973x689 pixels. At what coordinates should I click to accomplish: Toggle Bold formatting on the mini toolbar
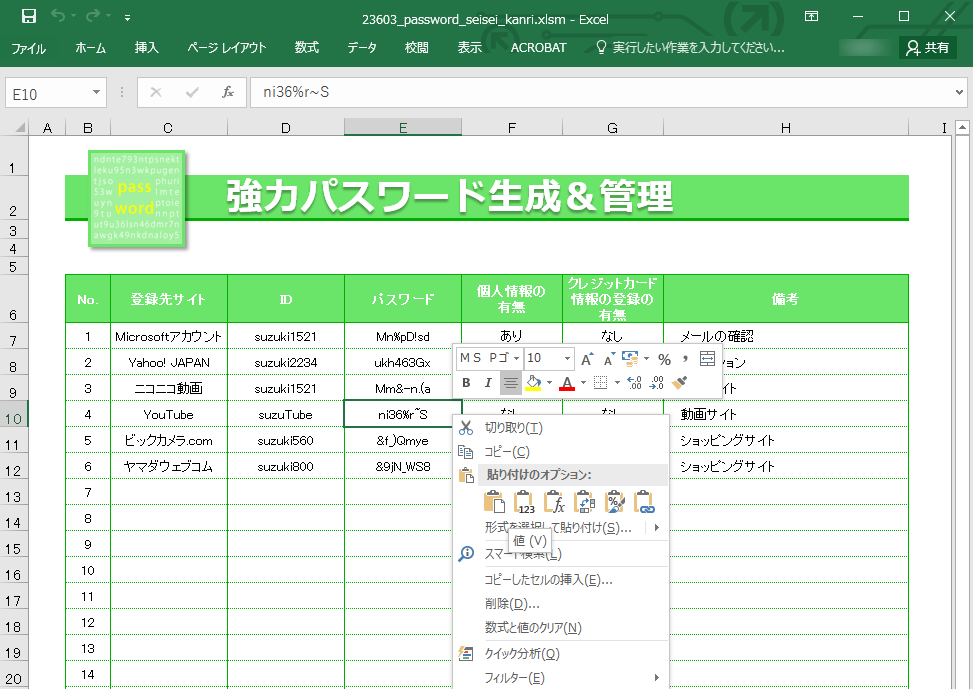[x=467, y=383]
